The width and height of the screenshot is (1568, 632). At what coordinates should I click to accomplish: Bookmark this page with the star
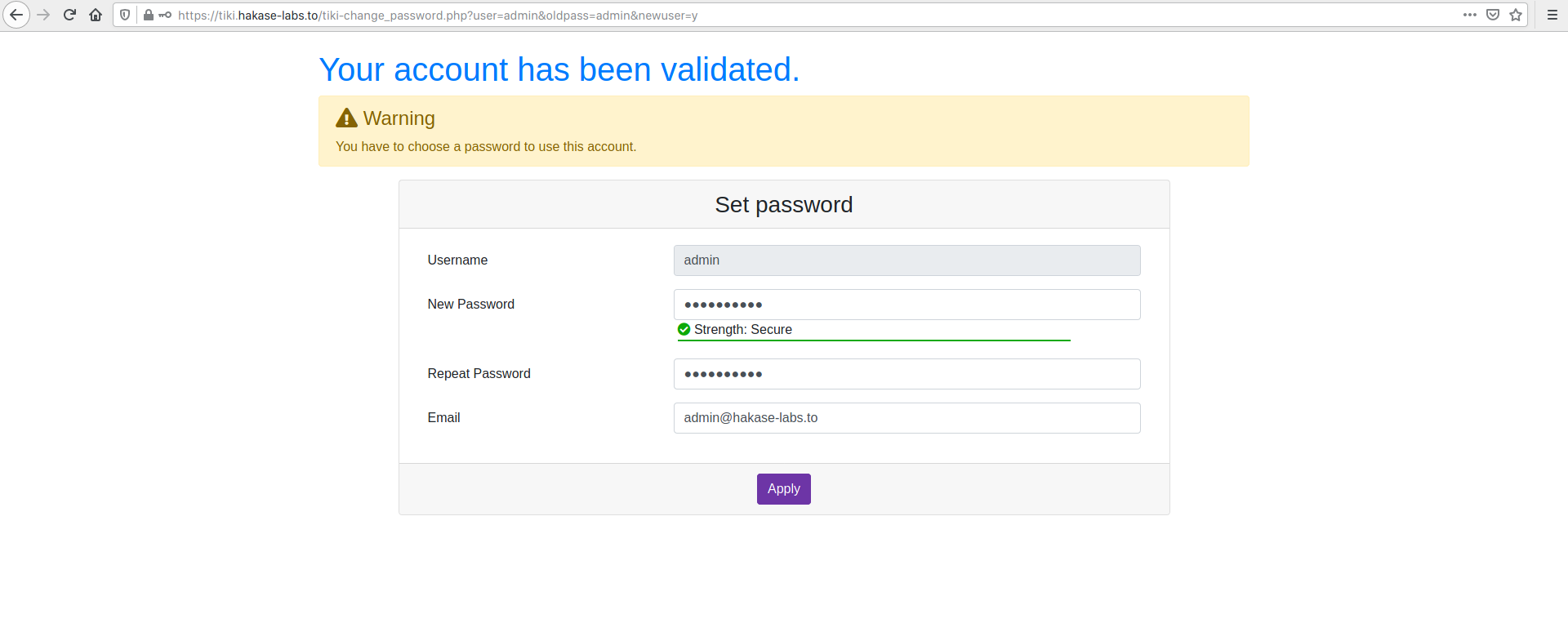click(x=1516, y=15)
